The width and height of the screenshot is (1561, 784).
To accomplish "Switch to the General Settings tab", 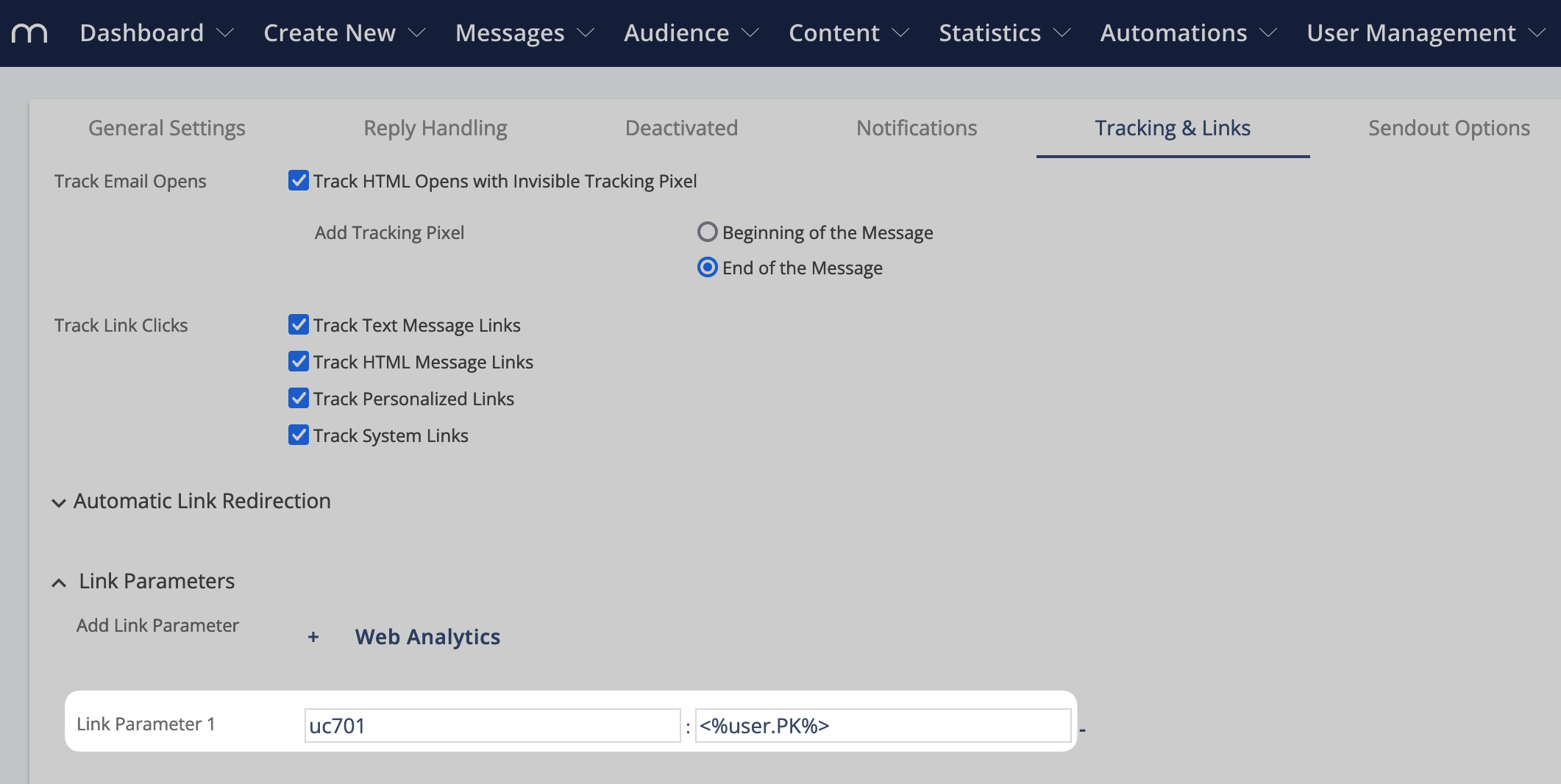I will [167, 128].
